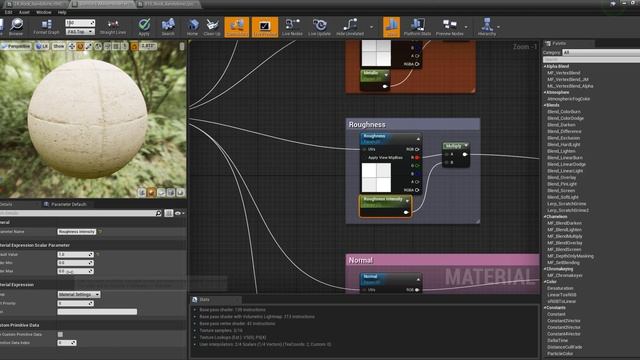The height and width of the screenshot is (360, 640).
Task: Click the Roughness texture node thumbnail
Action: click(376, 178)
